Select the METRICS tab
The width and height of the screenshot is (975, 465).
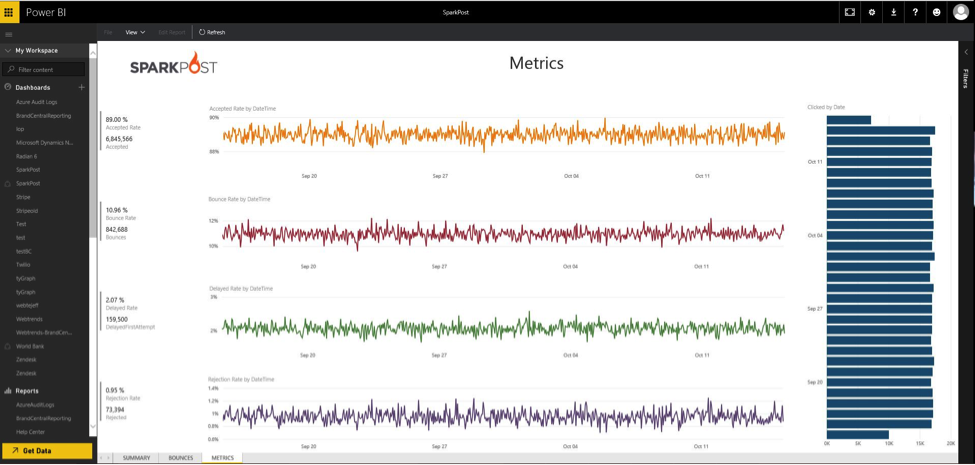tap(223, 458)
